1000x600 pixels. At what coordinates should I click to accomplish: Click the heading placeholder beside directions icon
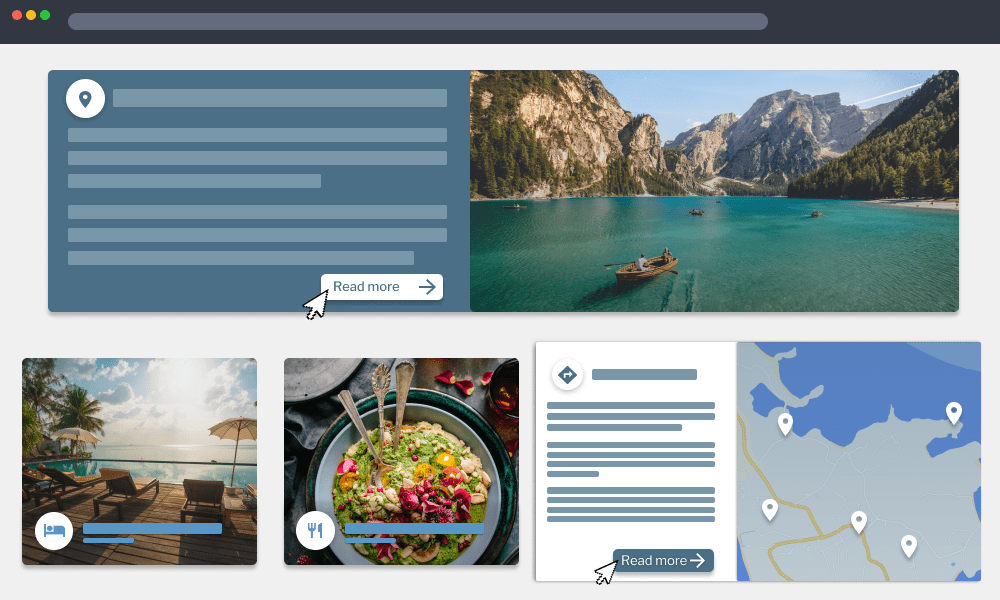644,375
